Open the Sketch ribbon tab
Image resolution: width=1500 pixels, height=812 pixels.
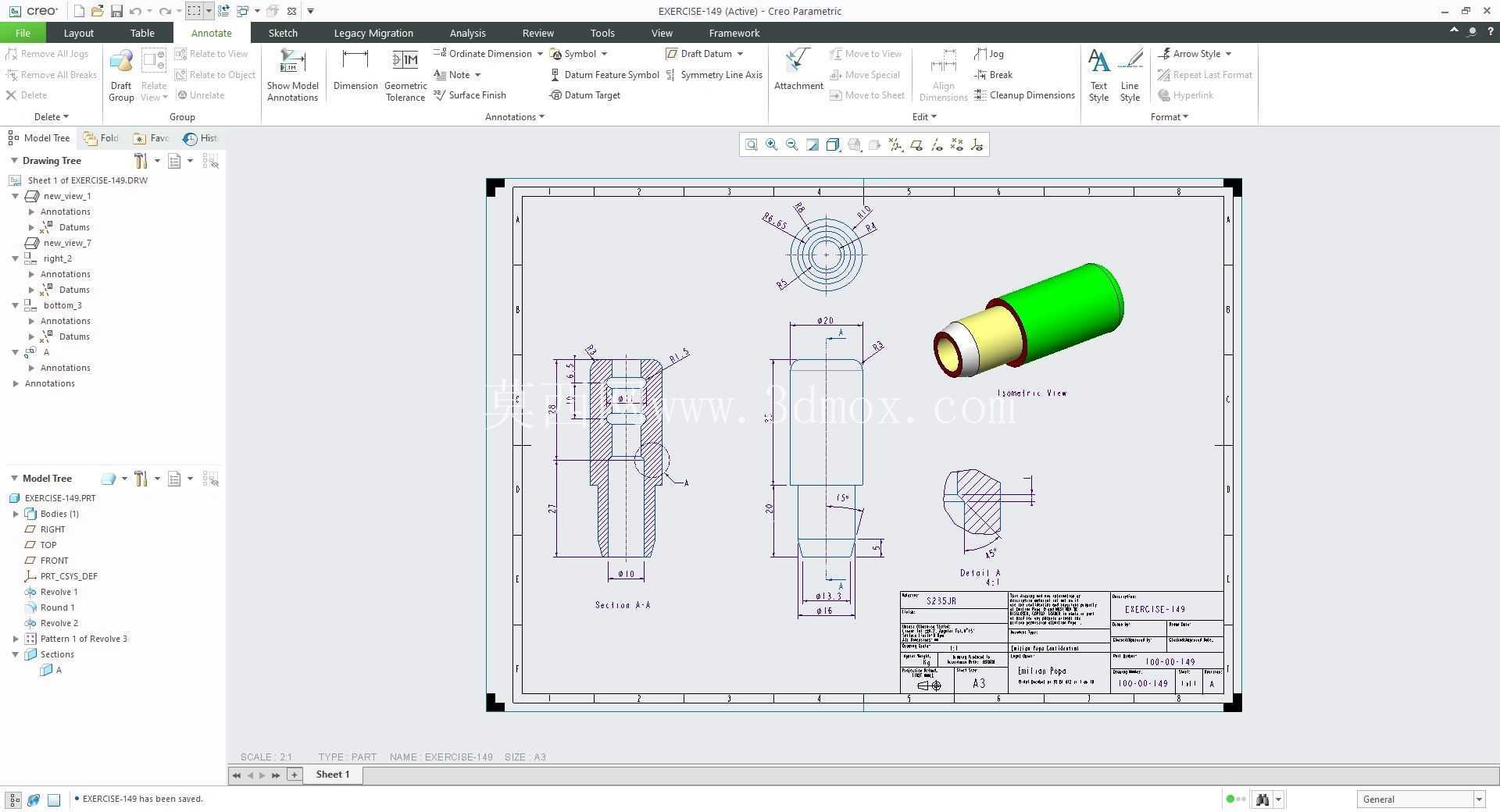[283, 33]
